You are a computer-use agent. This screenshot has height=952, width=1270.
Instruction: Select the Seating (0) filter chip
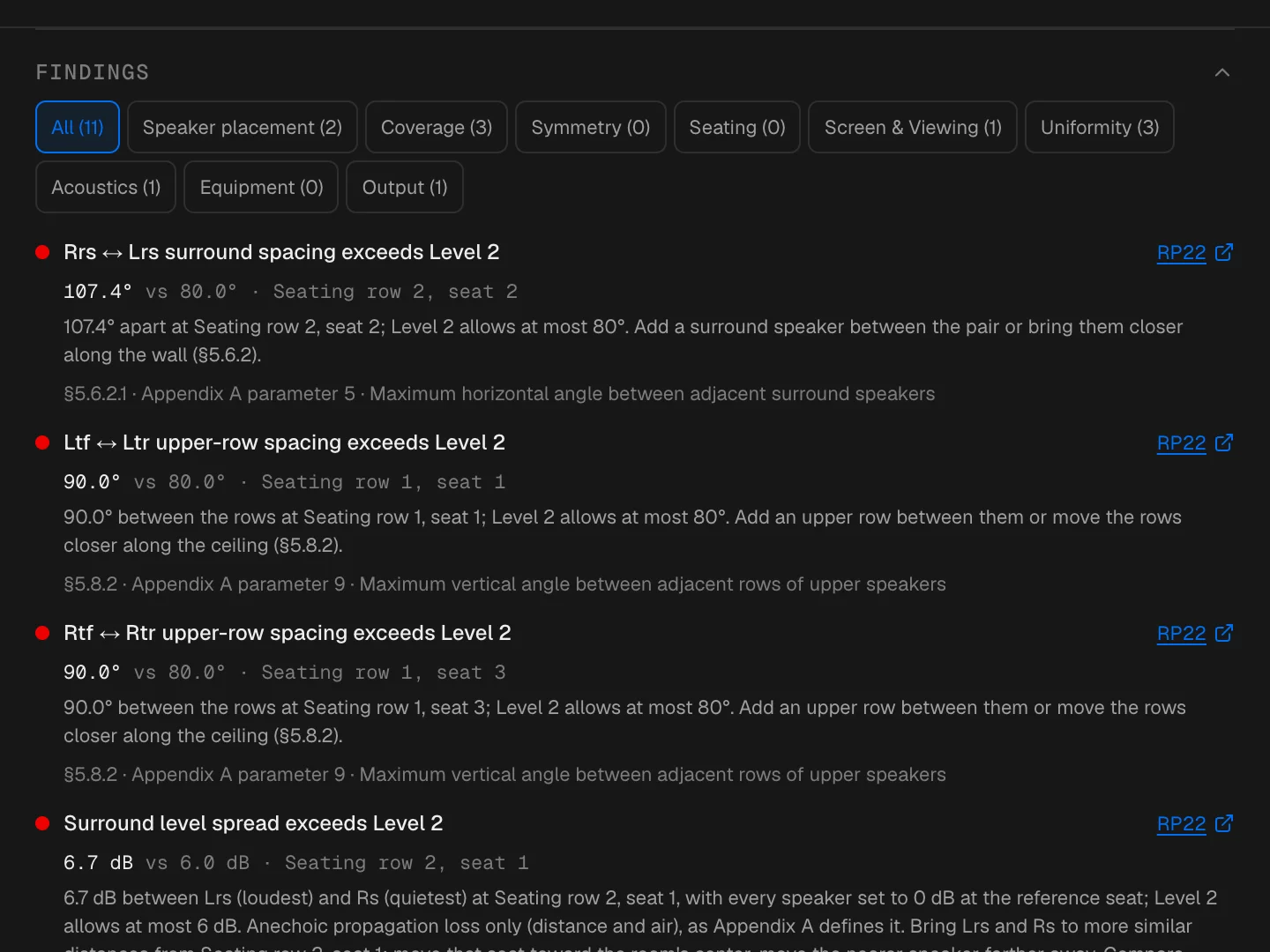(x=737, y=127)
